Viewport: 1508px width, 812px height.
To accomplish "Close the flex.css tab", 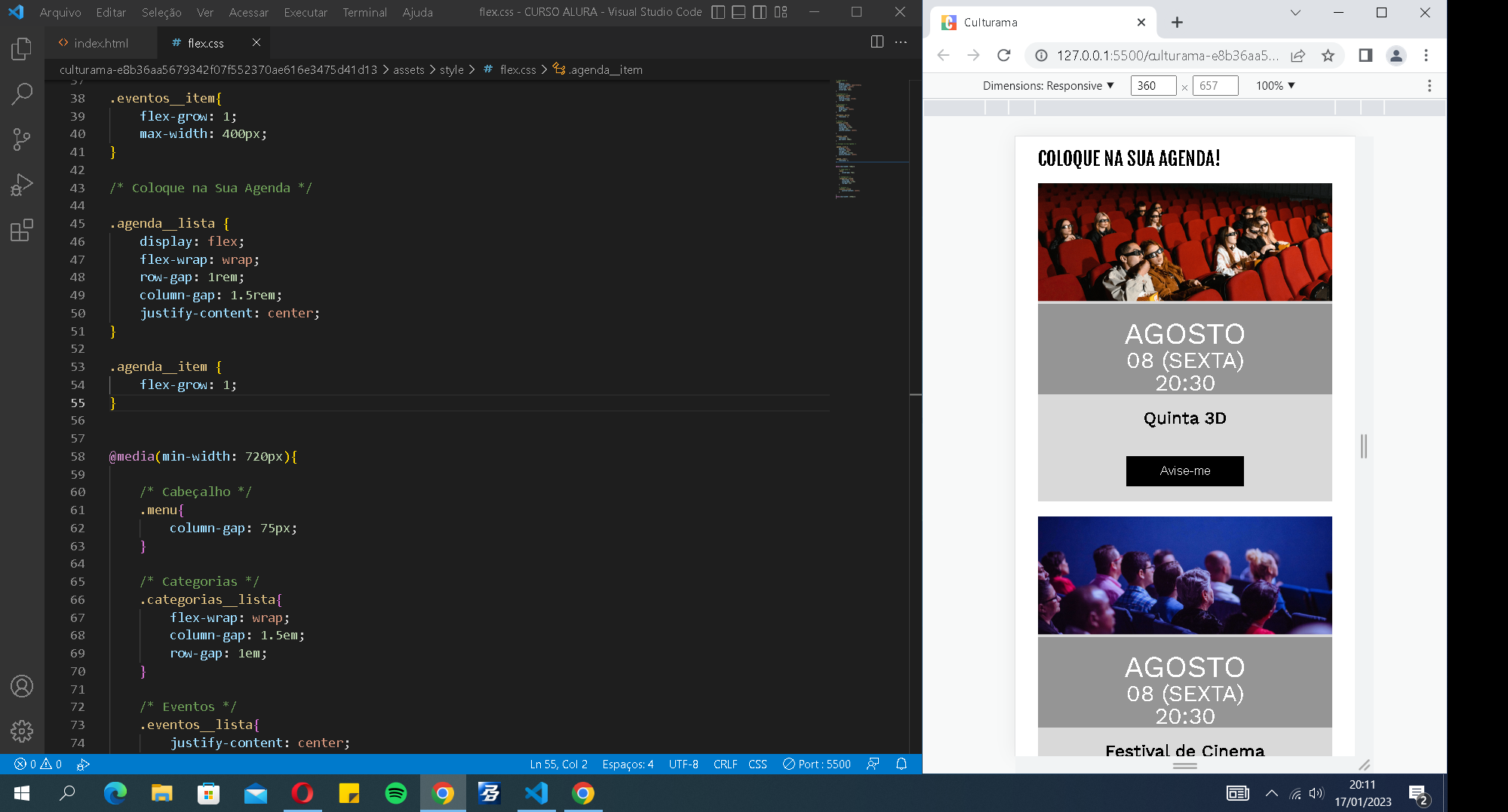I will pyautogui.click(x=256, y=42).
